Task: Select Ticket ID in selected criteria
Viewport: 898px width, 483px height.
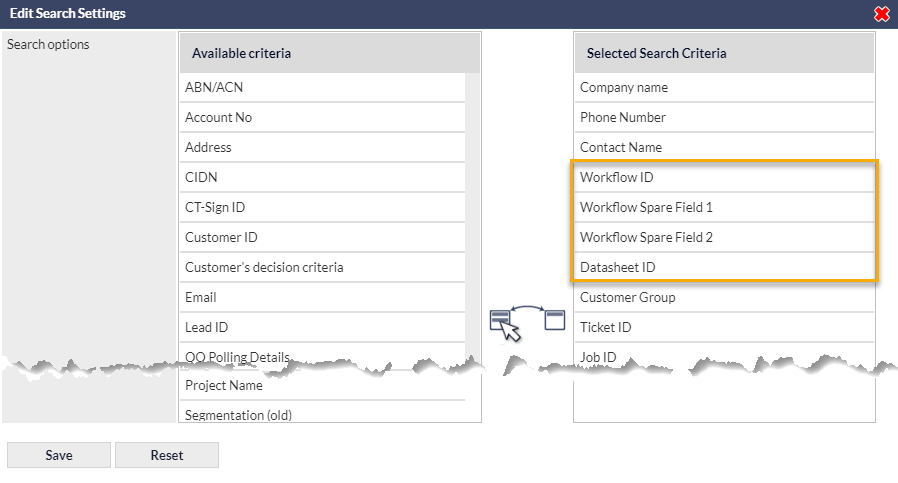Action: [724, 327]
